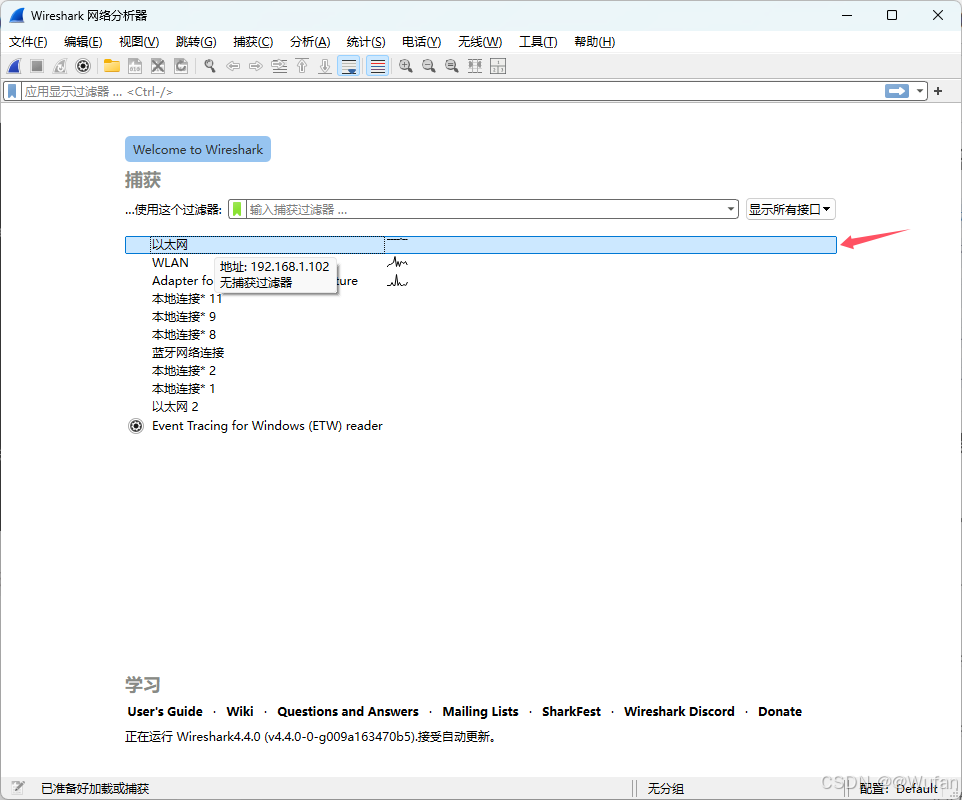Select Event Tracing for Windows (ETW) reader
The height and width of the screenshot is (800, 962).
click(x=267, y=426)
